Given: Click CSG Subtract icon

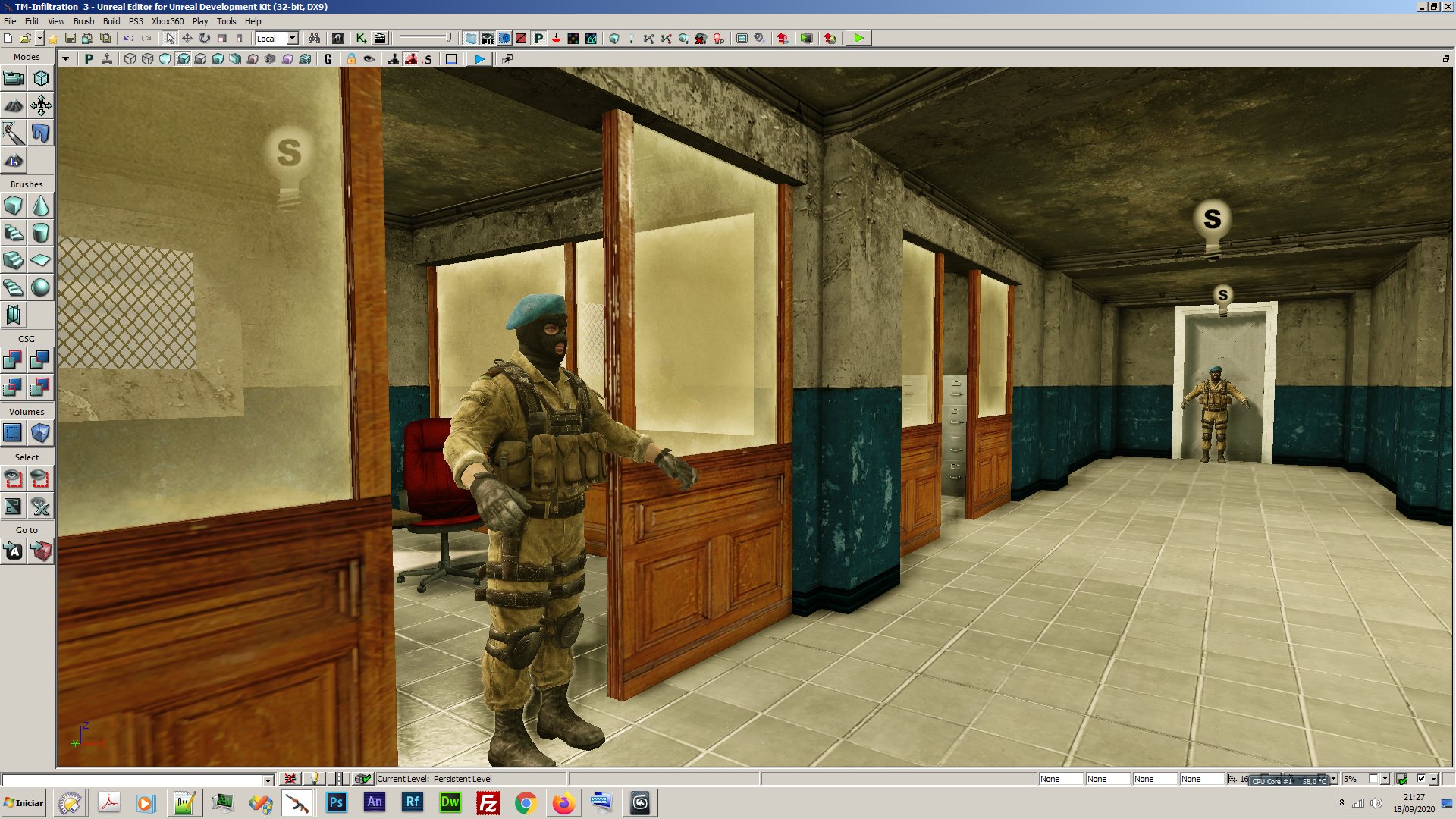Looking at the screenshot, I should tap(41, 360).
